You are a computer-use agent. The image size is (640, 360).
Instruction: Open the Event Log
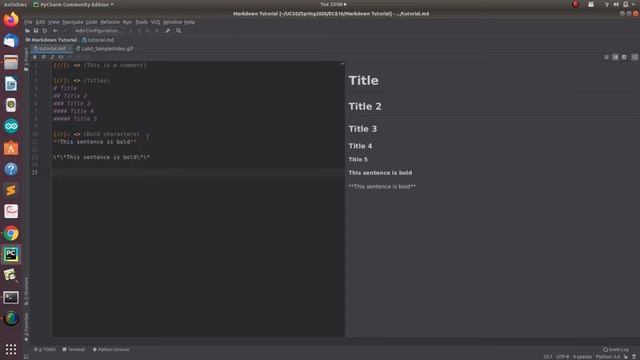(x=616, y=349)
